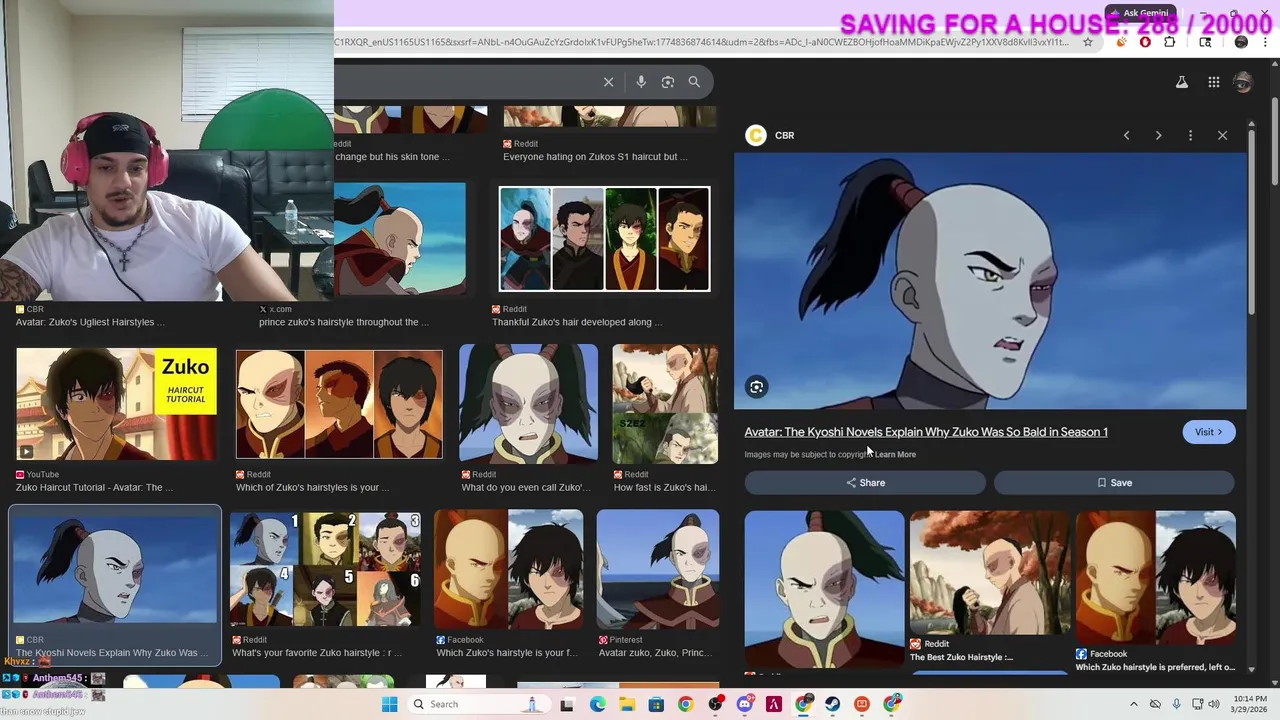The height and width of the screenshot is (720, 1280).
Task: Open 'Which of Zuko's hairstyles is your' result
Action: tap(339, 404)
